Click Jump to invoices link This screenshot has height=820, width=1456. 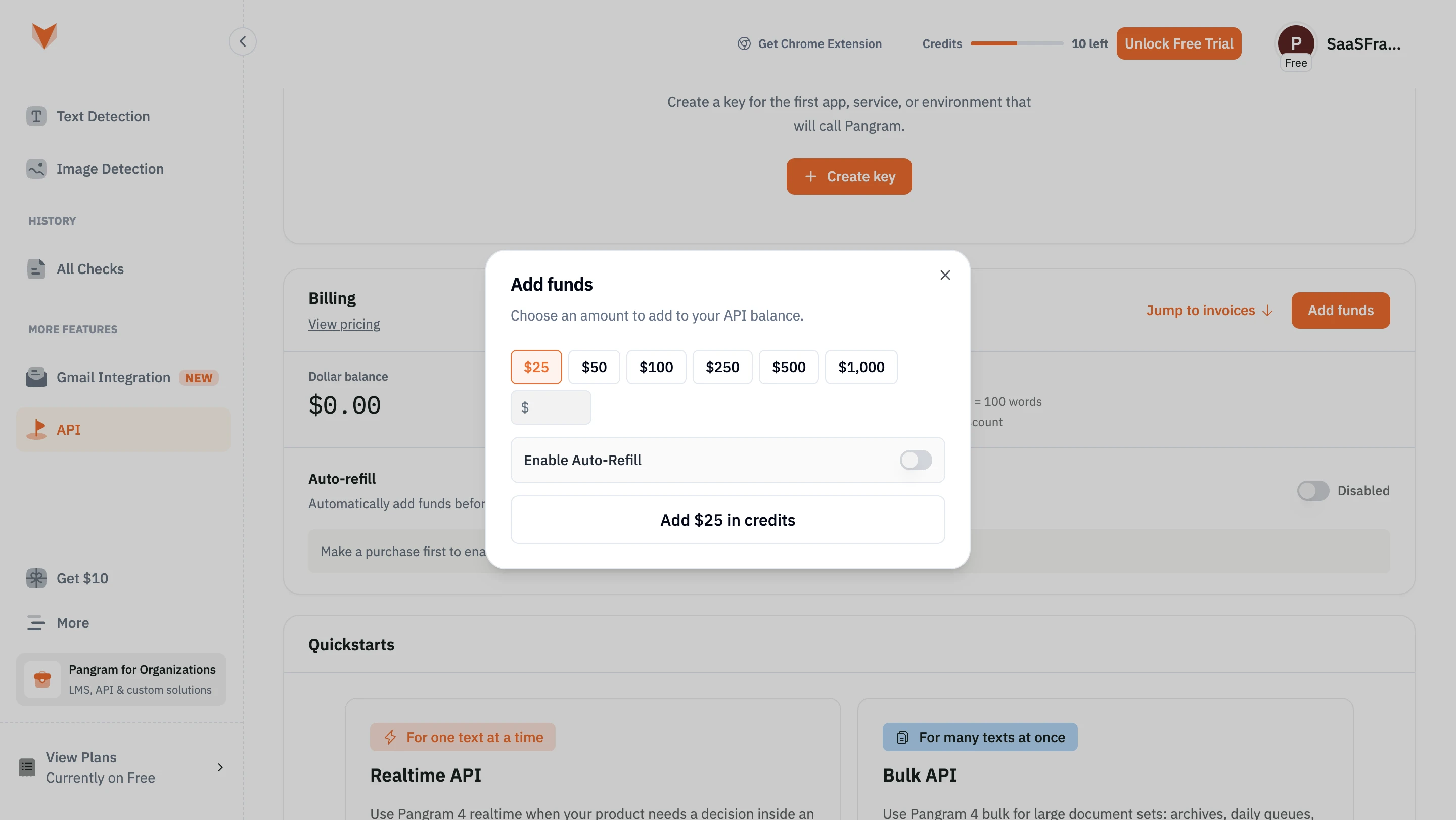pyautogui.click(x=1209, y=310)
